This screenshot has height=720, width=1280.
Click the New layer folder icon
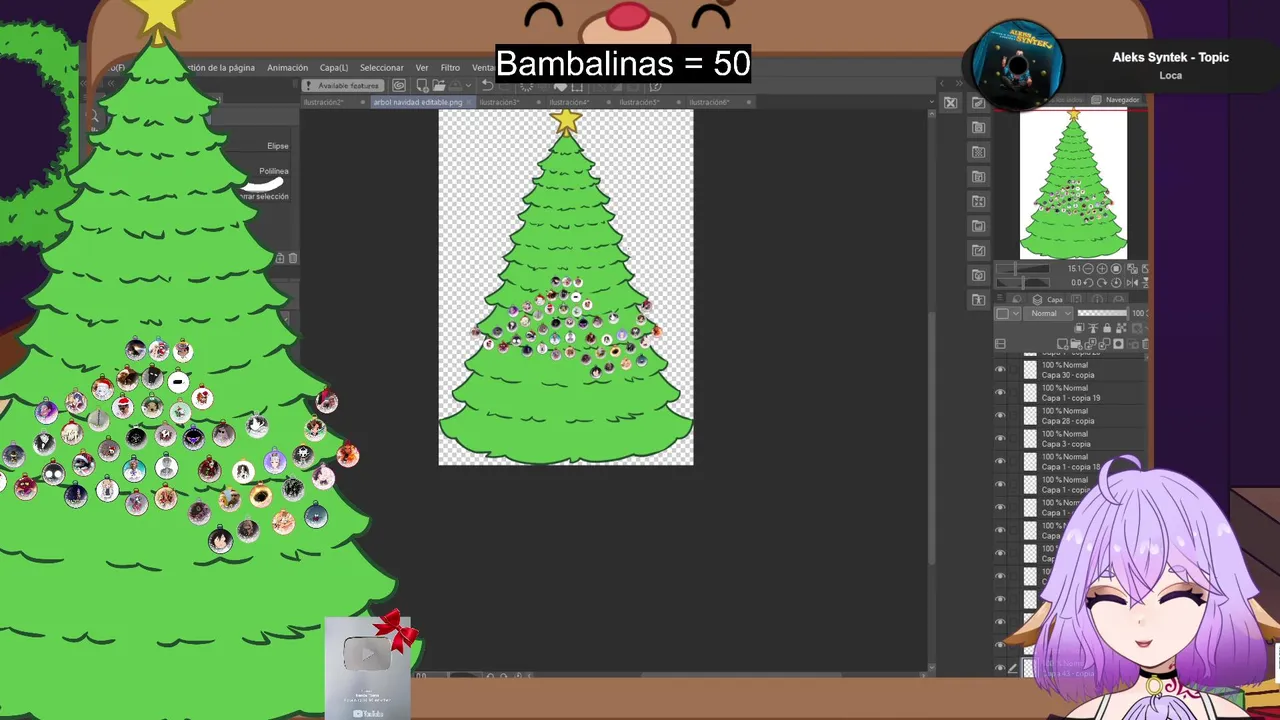point(1076,344)
